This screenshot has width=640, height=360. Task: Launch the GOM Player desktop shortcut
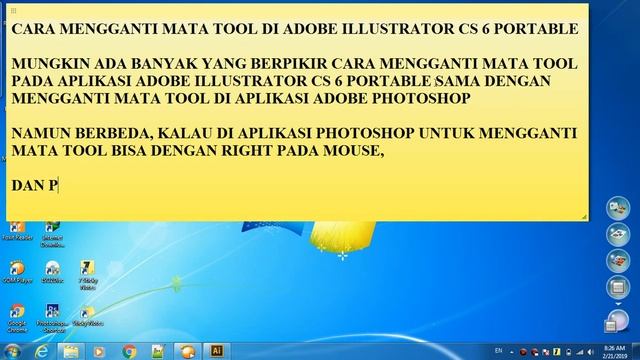click(17, 272)
